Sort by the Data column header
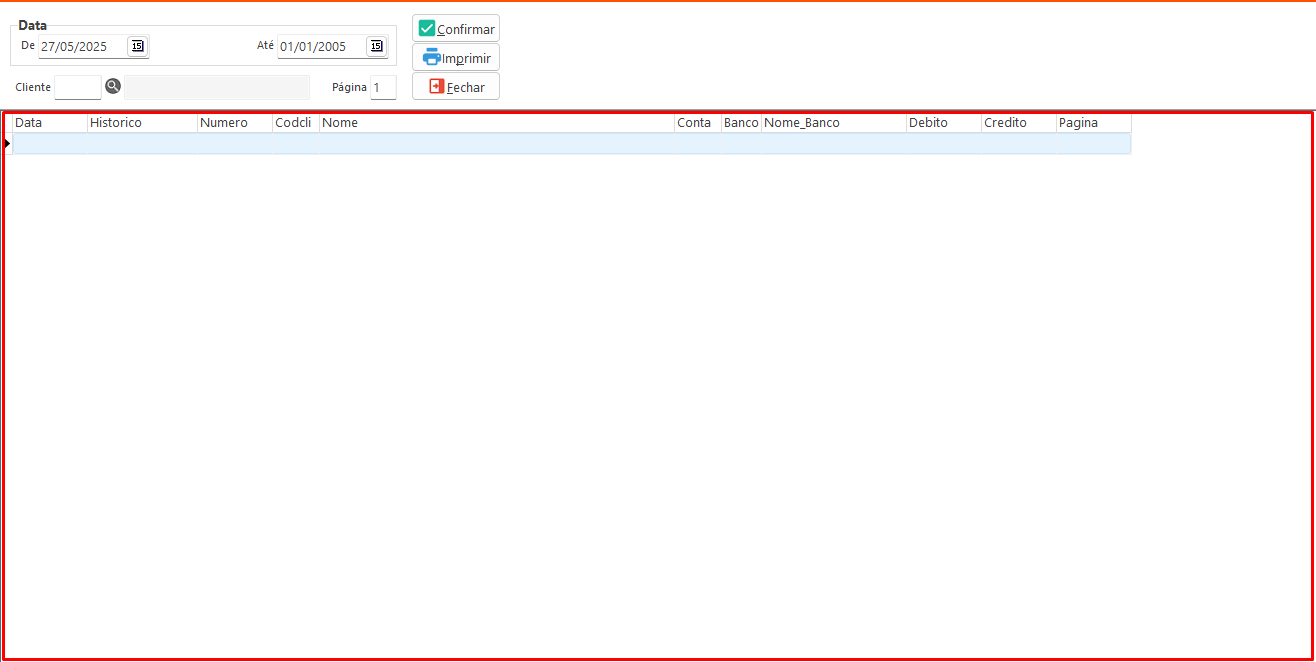The image size is (1316, 662). 49,123
